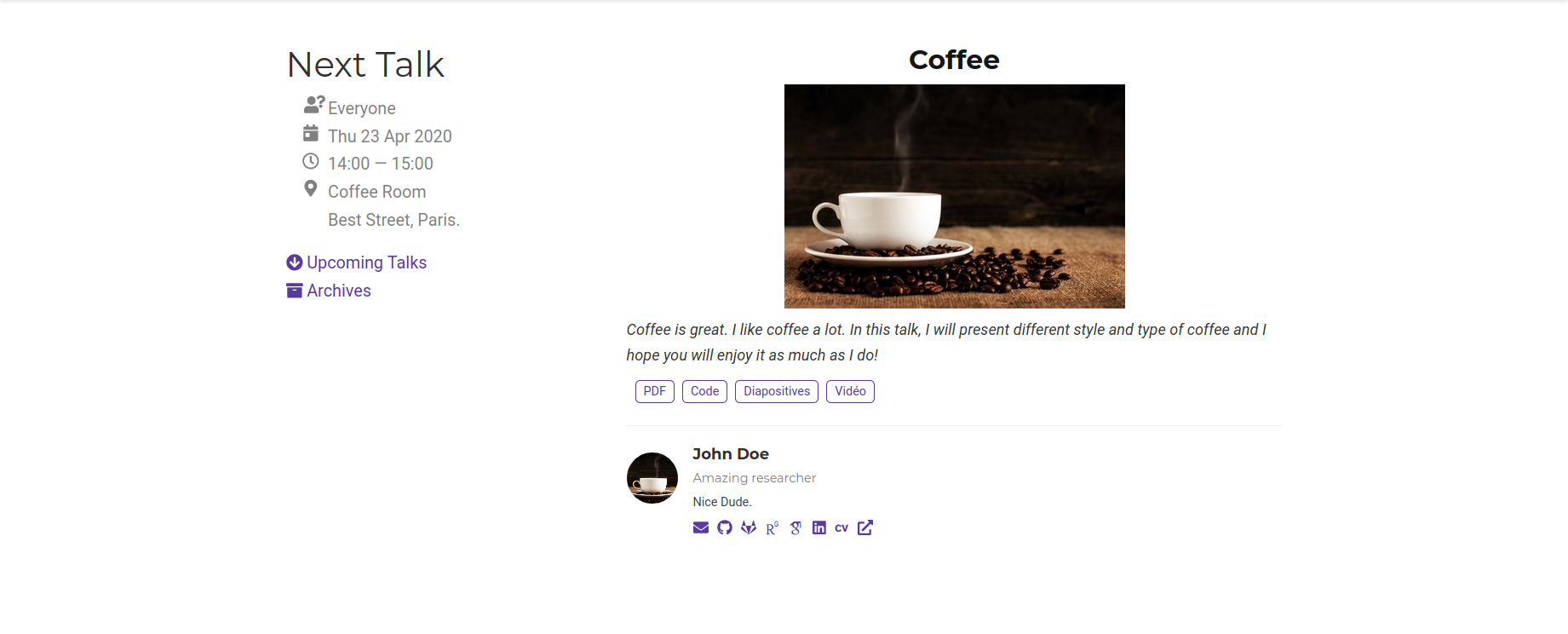Click the coffee cup talk image
Screen dimensions: 1568x634
(x=955, y=196)
